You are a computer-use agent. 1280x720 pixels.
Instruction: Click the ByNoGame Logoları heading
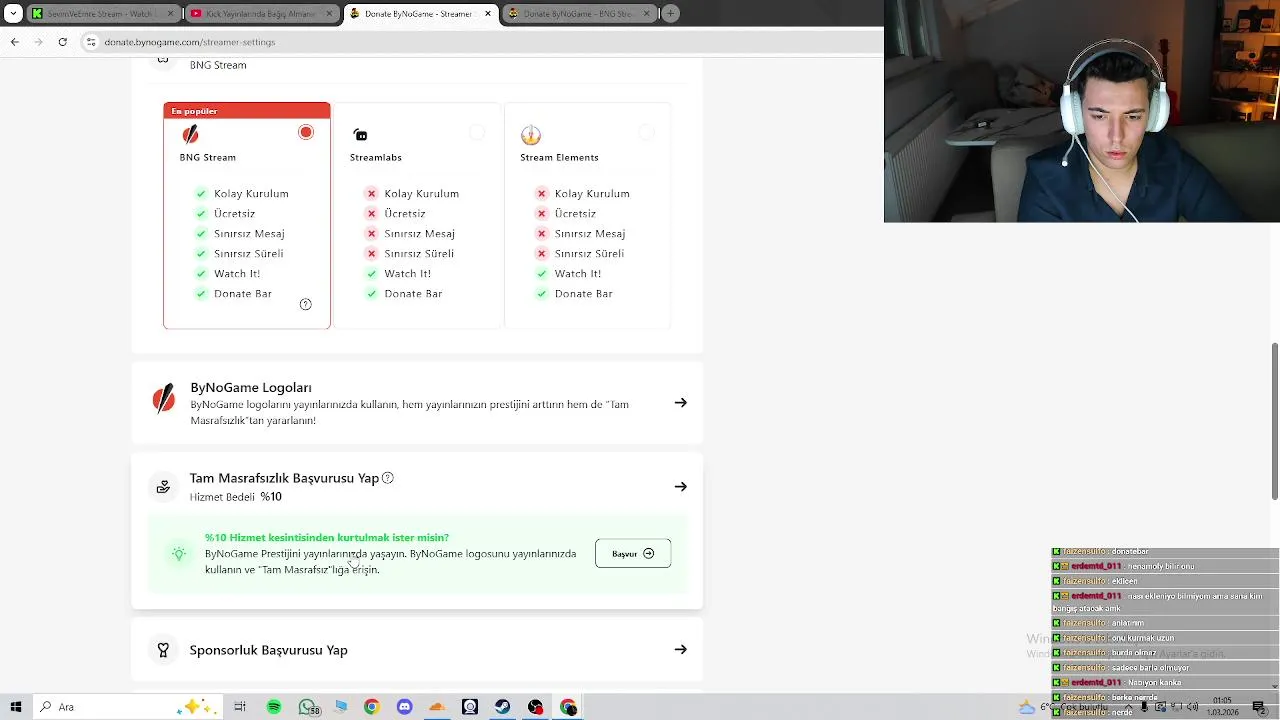(251, 387)
